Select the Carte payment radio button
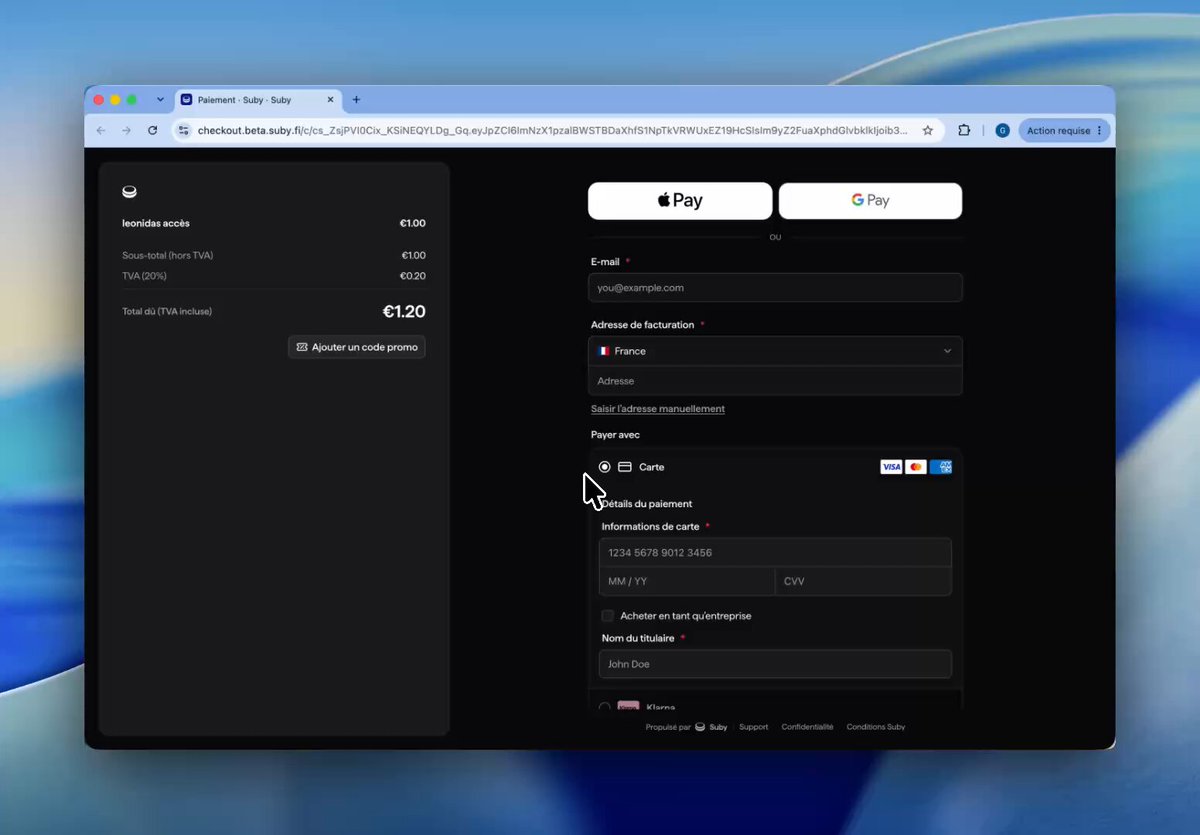 pyautogui.click(x=605, y=467)
